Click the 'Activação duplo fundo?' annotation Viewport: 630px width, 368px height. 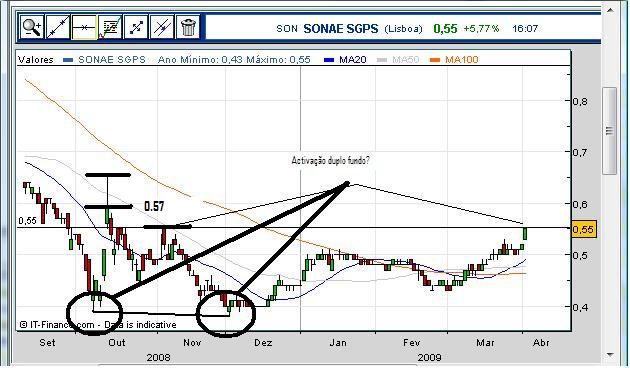(330, 161)
